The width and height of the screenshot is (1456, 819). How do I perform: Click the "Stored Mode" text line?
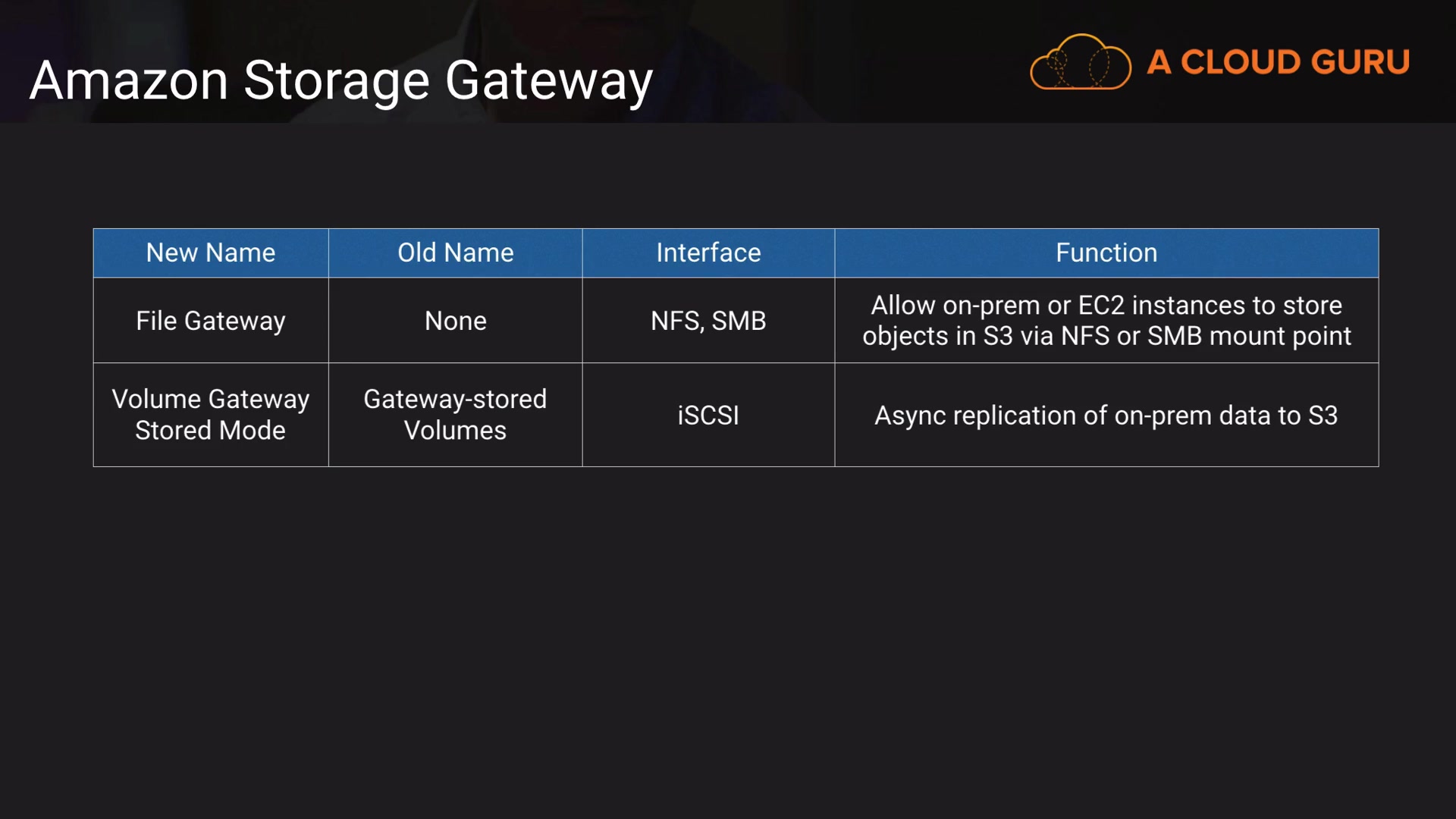(x=211, y=430)
